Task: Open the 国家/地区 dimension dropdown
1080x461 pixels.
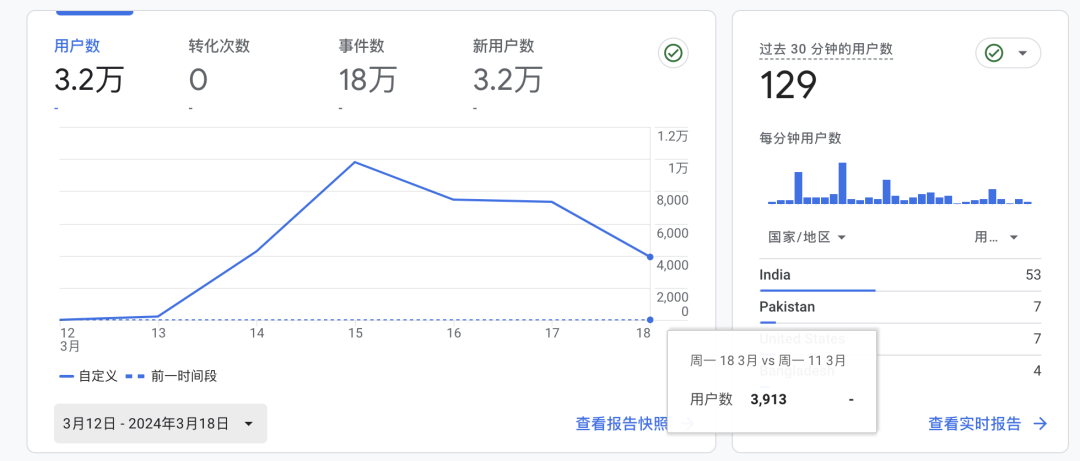Action: click(807, 237)
